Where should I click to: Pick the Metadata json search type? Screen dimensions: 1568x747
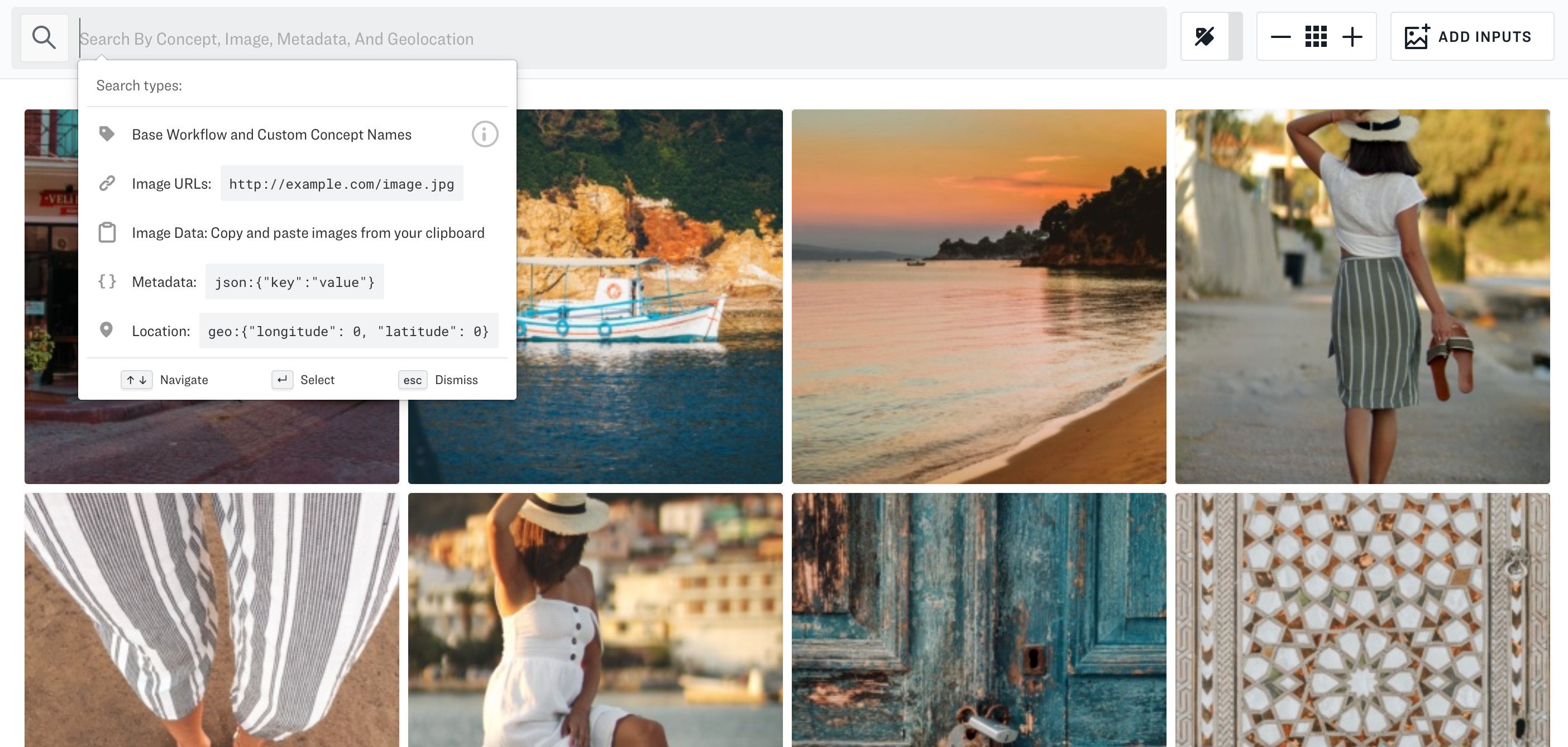pos(164,282)
